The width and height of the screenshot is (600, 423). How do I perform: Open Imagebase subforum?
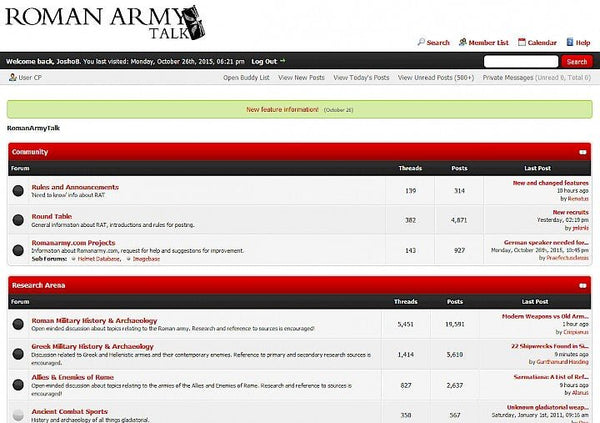point(146,259)
